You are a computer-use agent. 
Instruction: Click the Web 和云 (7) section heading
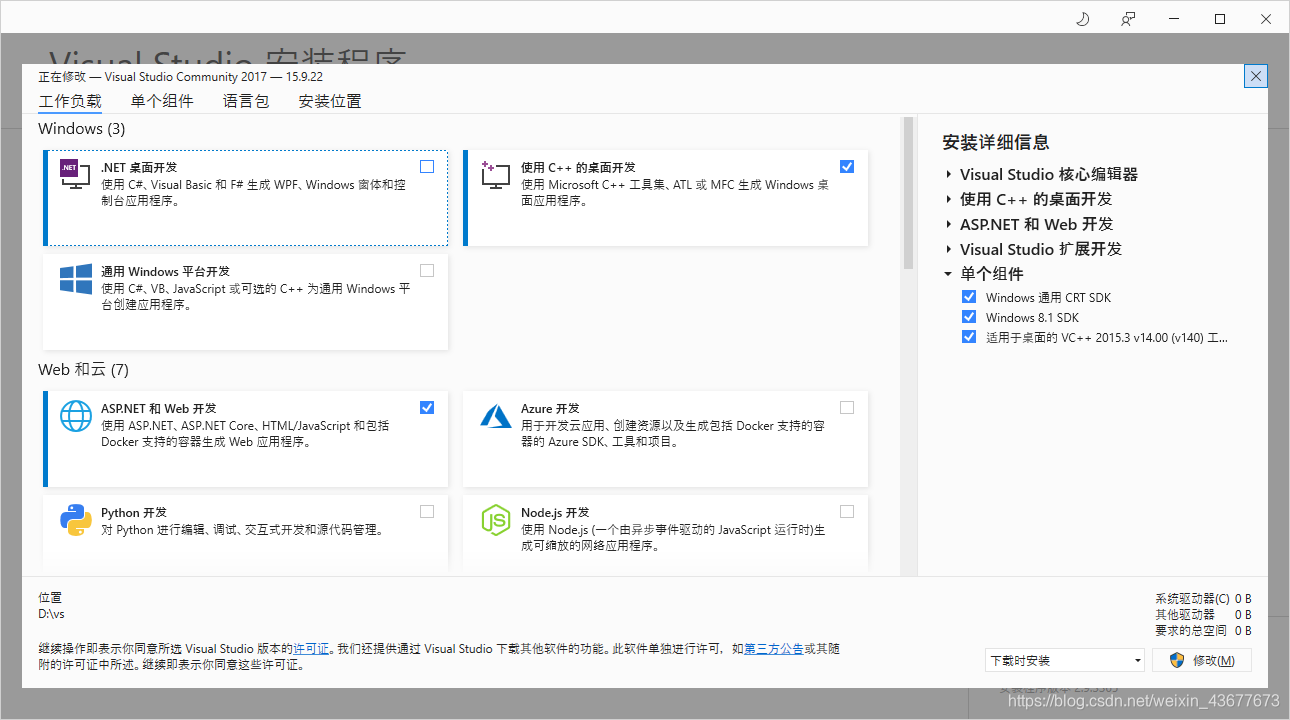coord(84,370)
